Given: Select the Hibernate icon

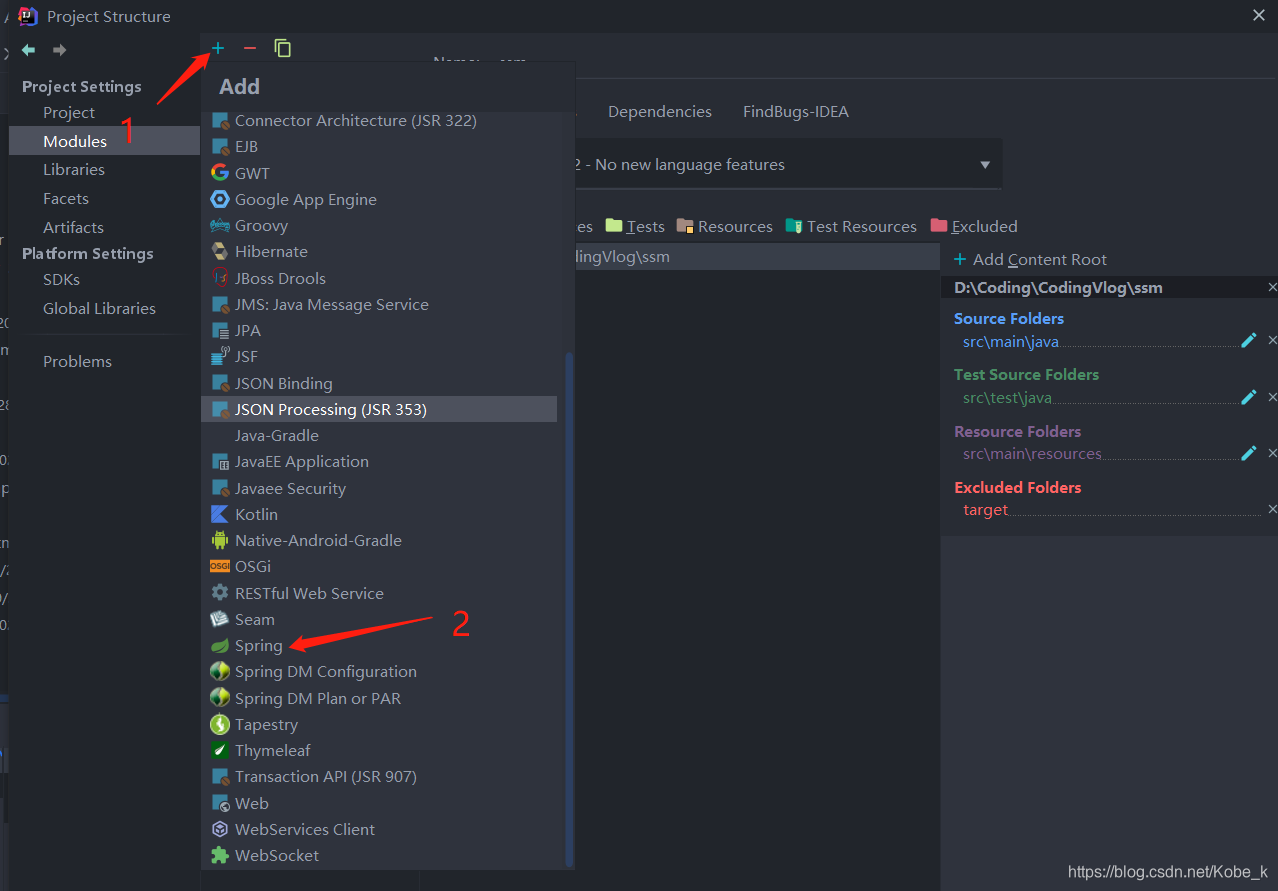Looking at the screenshot, I should [220, 252].
